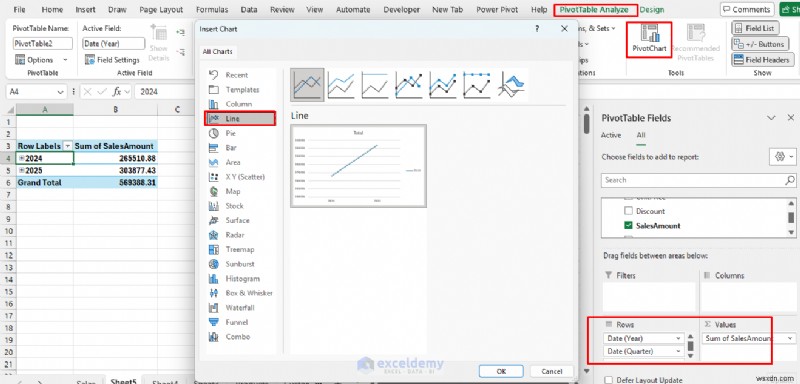The width and height of the screenshot is (800, 384).
Task: Switch to Active tab in PivotTable Fields
Action: 611,135
